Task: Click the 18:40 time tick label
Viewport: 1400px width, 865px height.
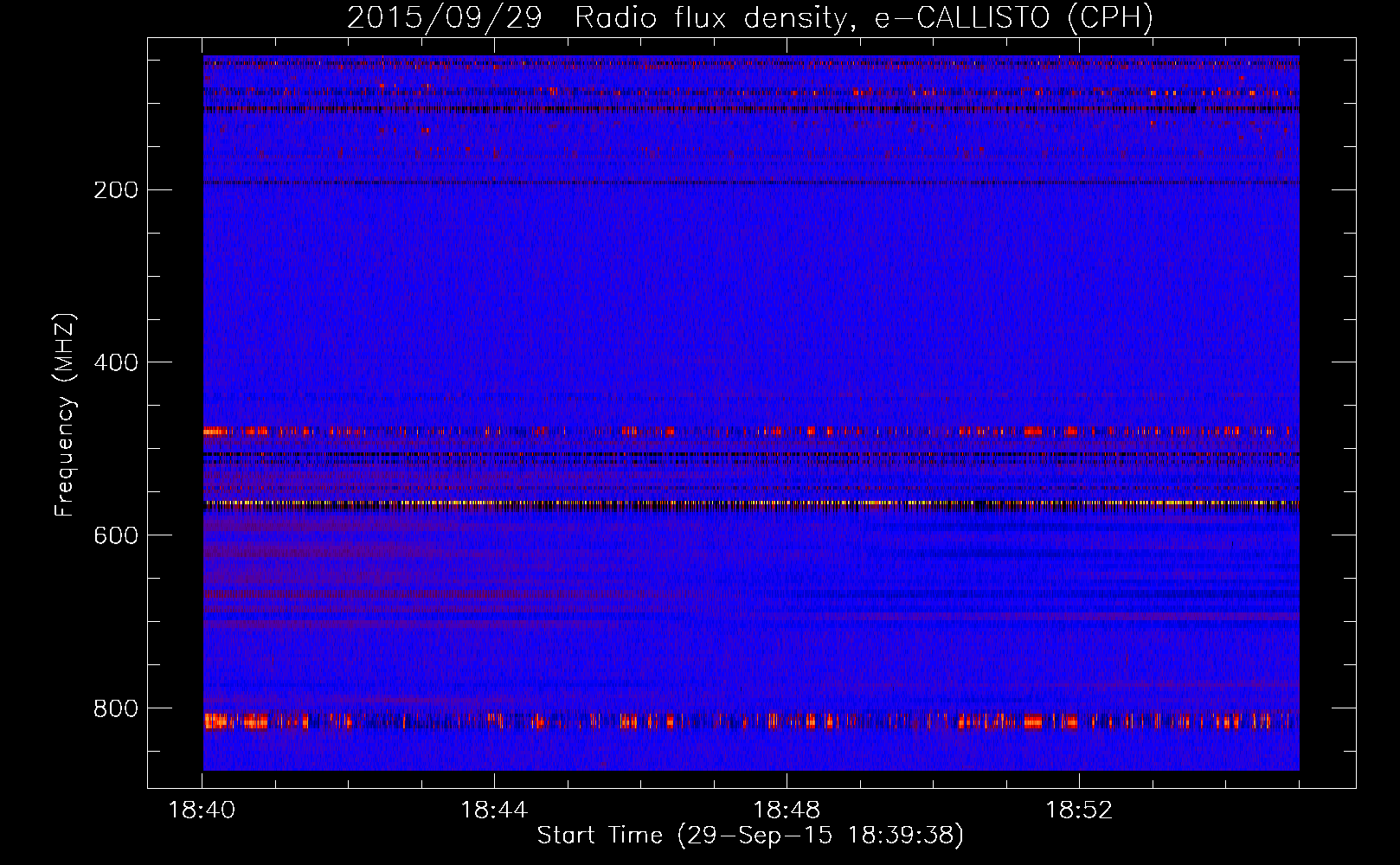Action: [202, 811]
